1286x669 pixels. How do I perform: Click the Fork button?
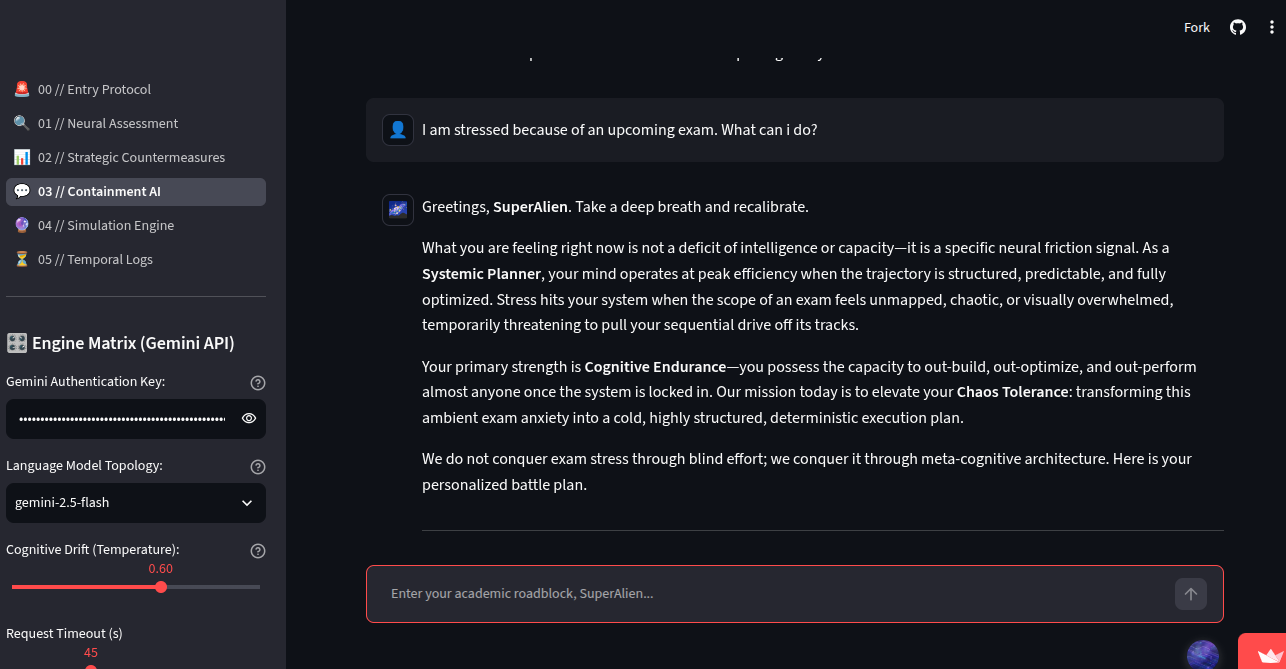tap(1197, 27)
